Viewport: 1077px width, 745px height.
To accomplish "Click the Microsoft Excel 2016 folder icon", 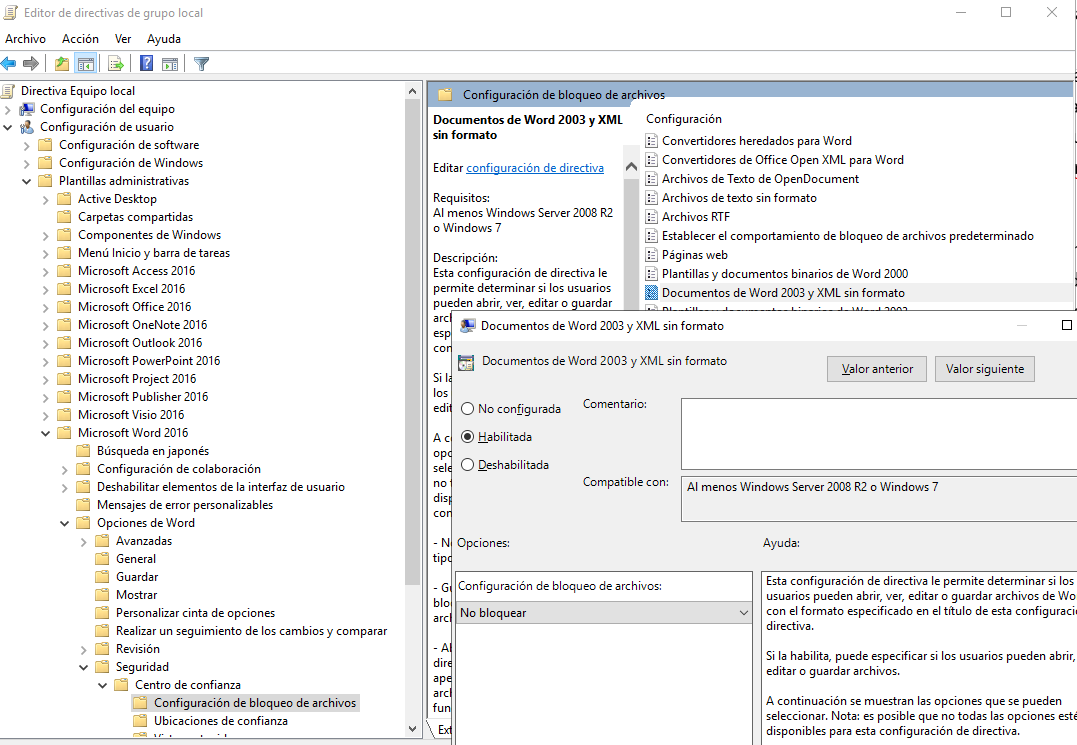I will click(x=64, y=288).
